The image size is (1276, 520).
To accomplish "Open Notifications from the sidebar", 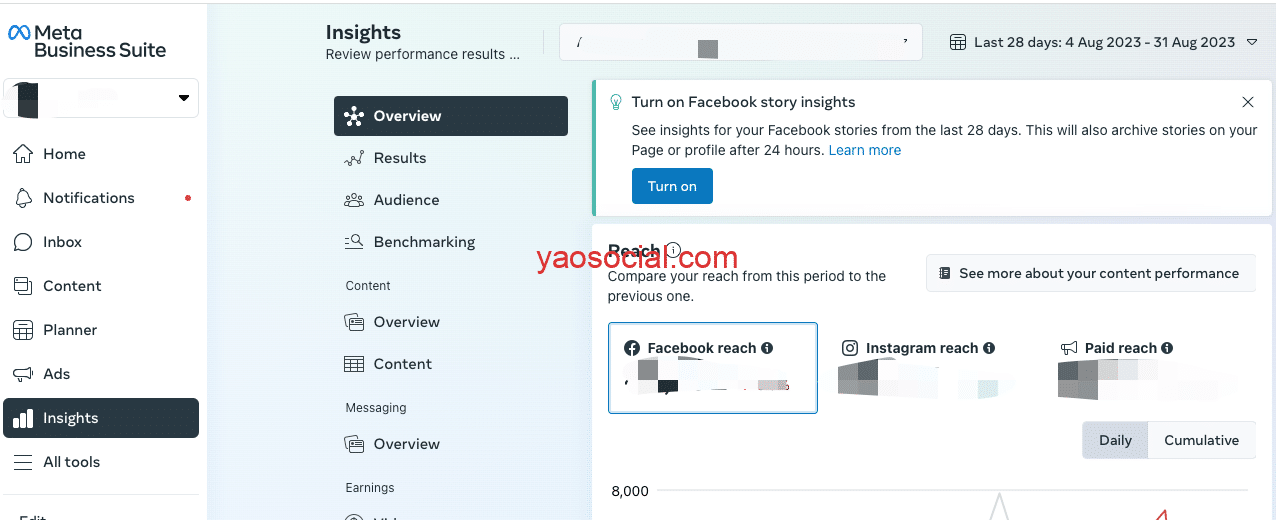I will coord(88,198).
